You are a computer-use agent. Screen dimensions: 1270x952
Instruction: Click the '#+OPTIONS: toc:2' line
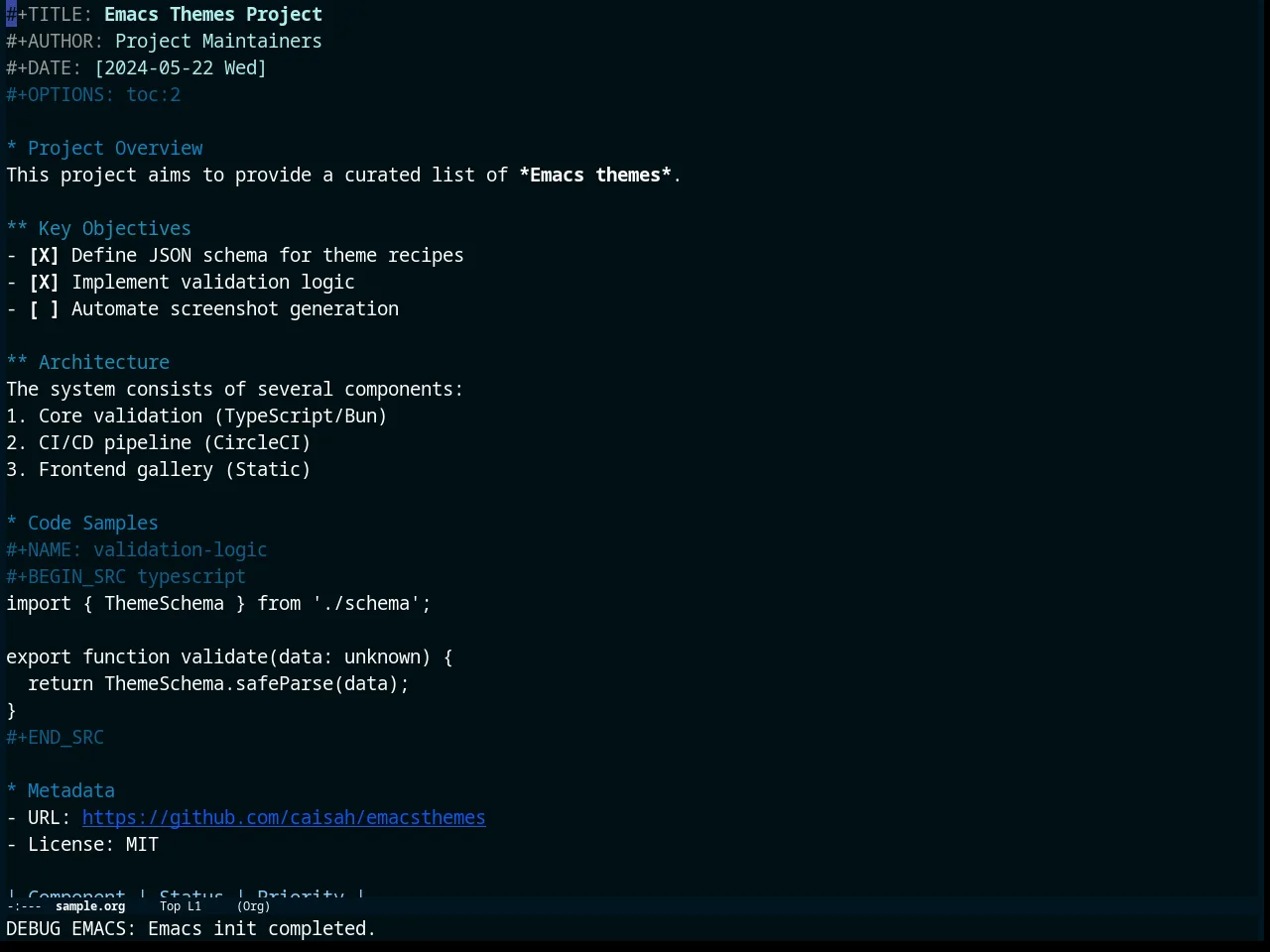point(93,94)
